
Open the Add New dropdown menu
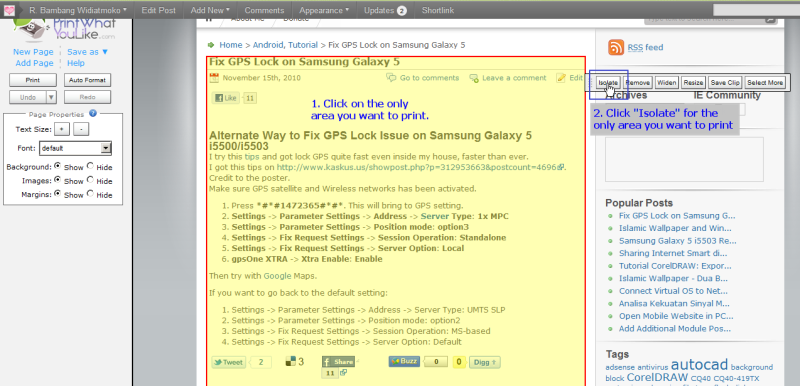point(210,10)
